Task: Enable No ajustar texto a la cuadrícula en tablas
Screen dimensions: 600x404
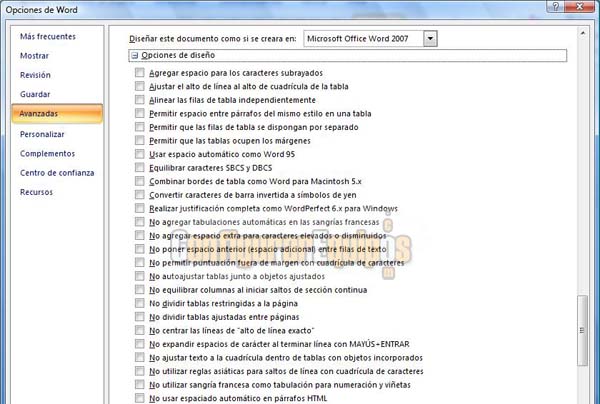Action: 140,357
